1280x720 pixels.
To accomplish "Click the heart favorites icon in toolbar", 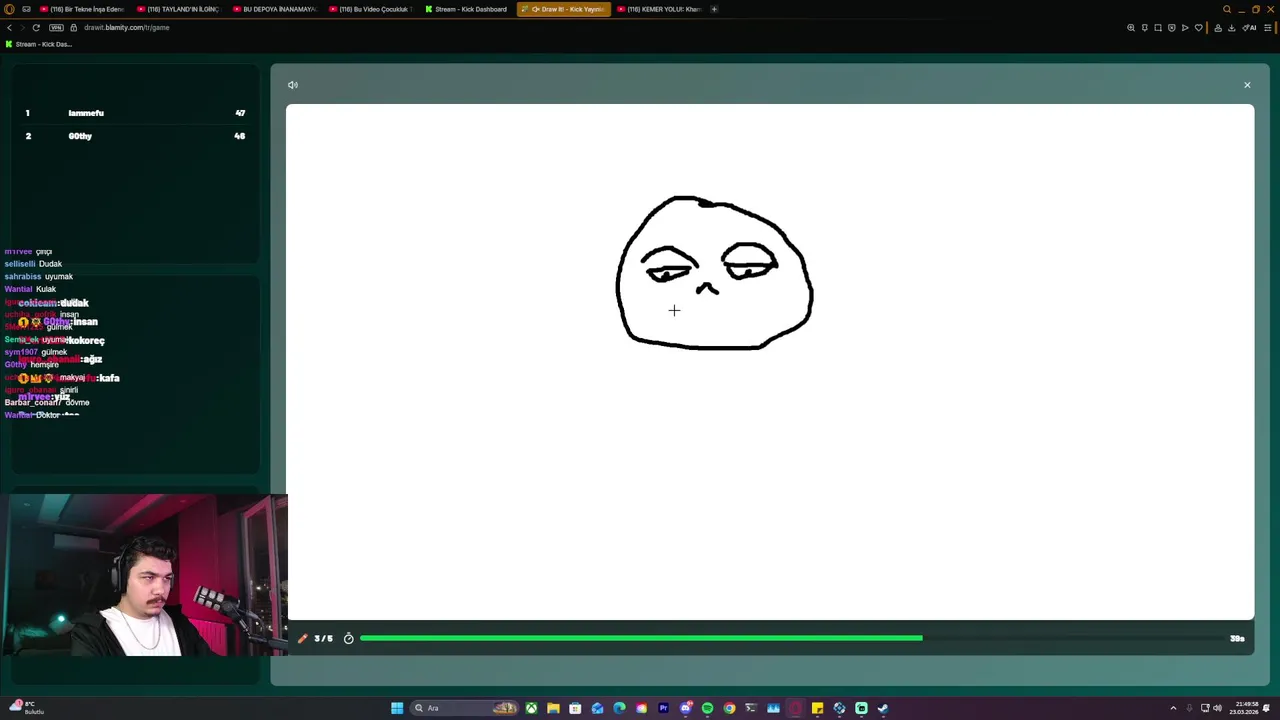I will point(1199,27).
